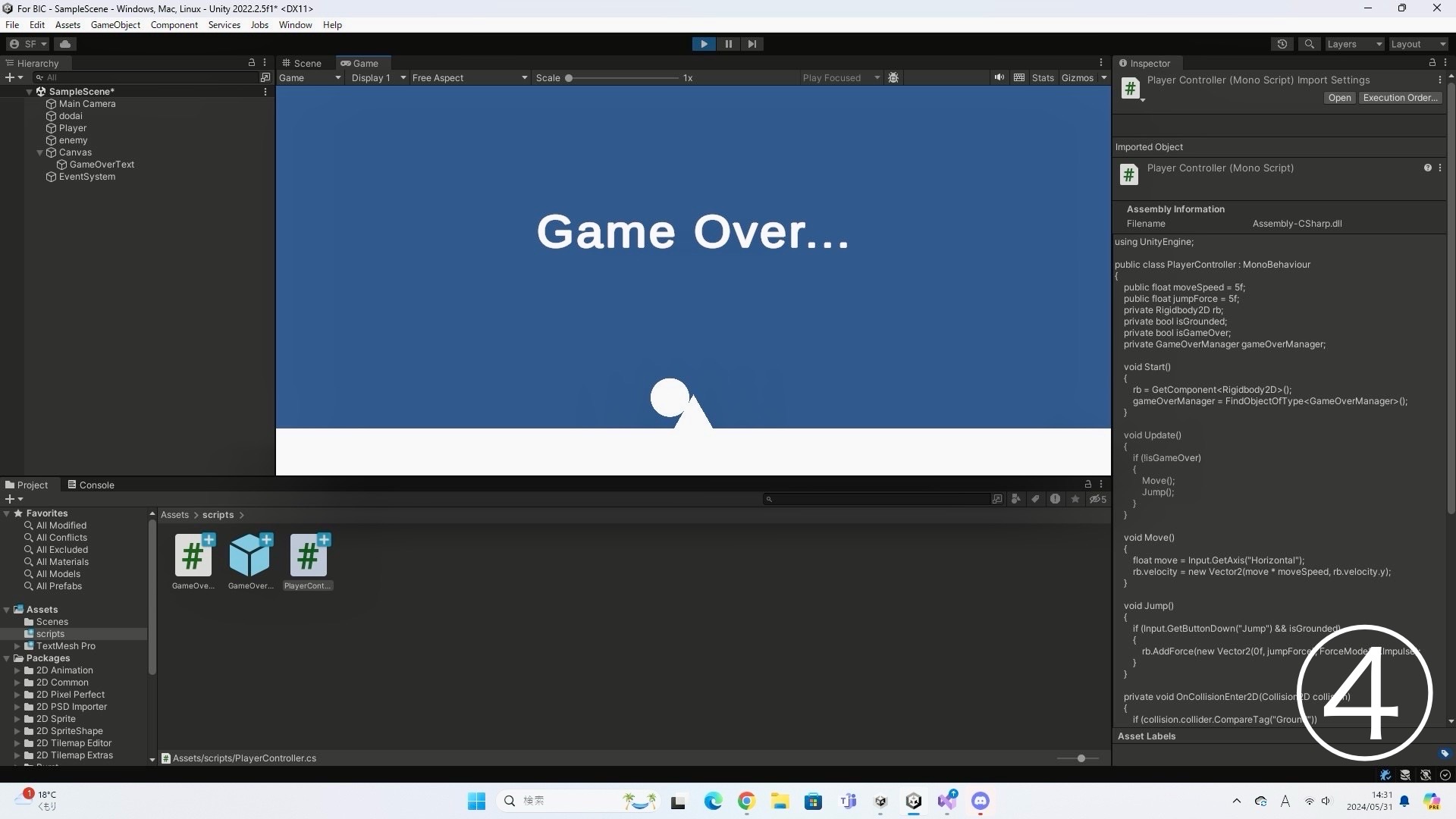The height and width of the screenshot is (819, 1456).
Task: Open the Layers dropdown
Action: click(x=1354, y=44)
